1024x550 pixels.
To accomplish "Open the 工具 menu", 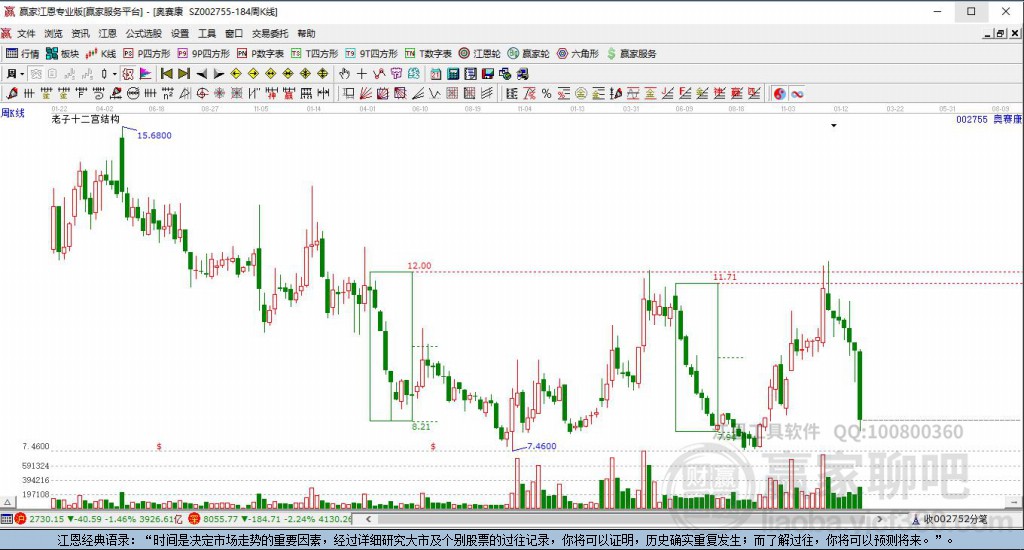I will click(206, 33).
